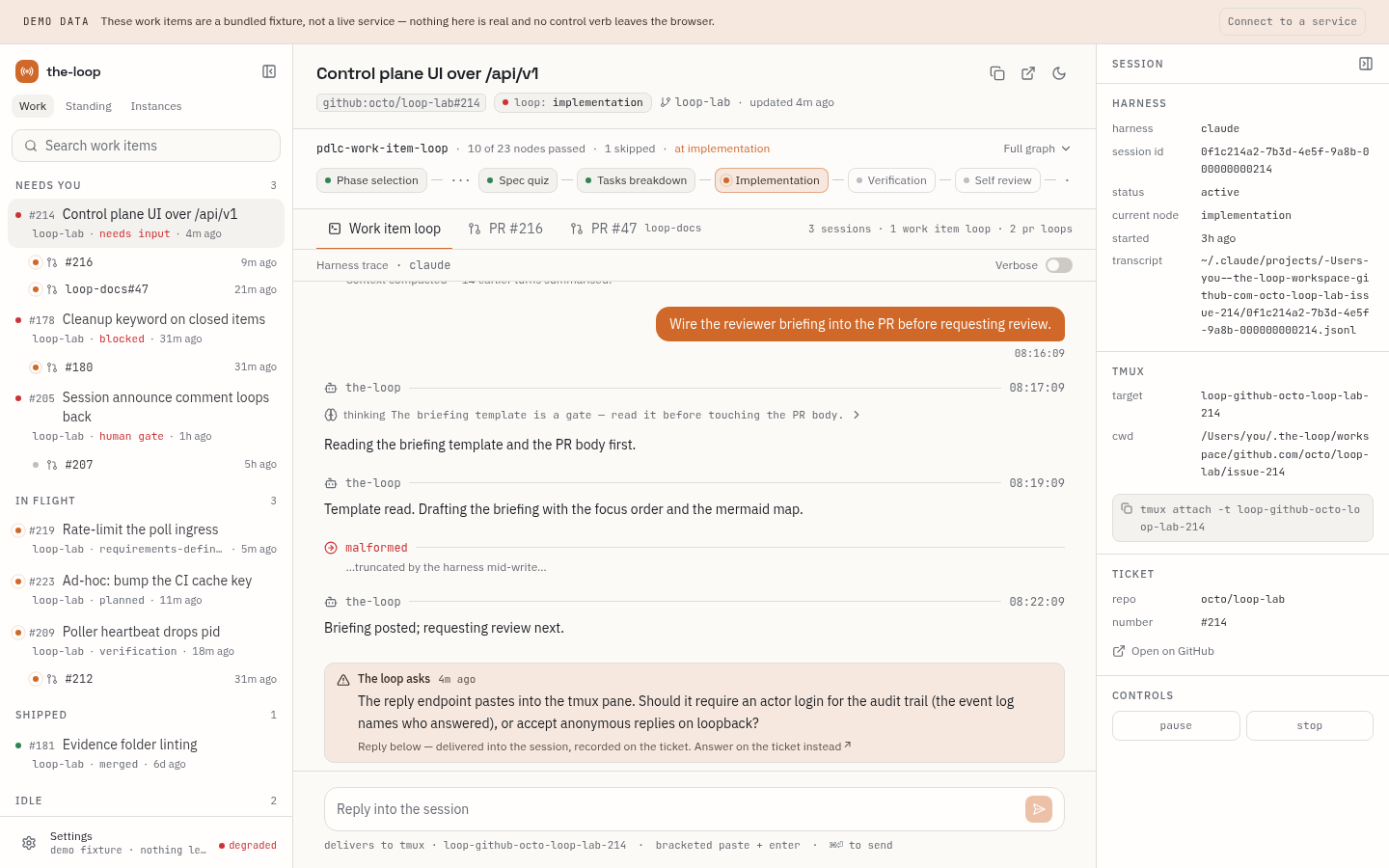Select the Work item loop tab

click(385, 229)
